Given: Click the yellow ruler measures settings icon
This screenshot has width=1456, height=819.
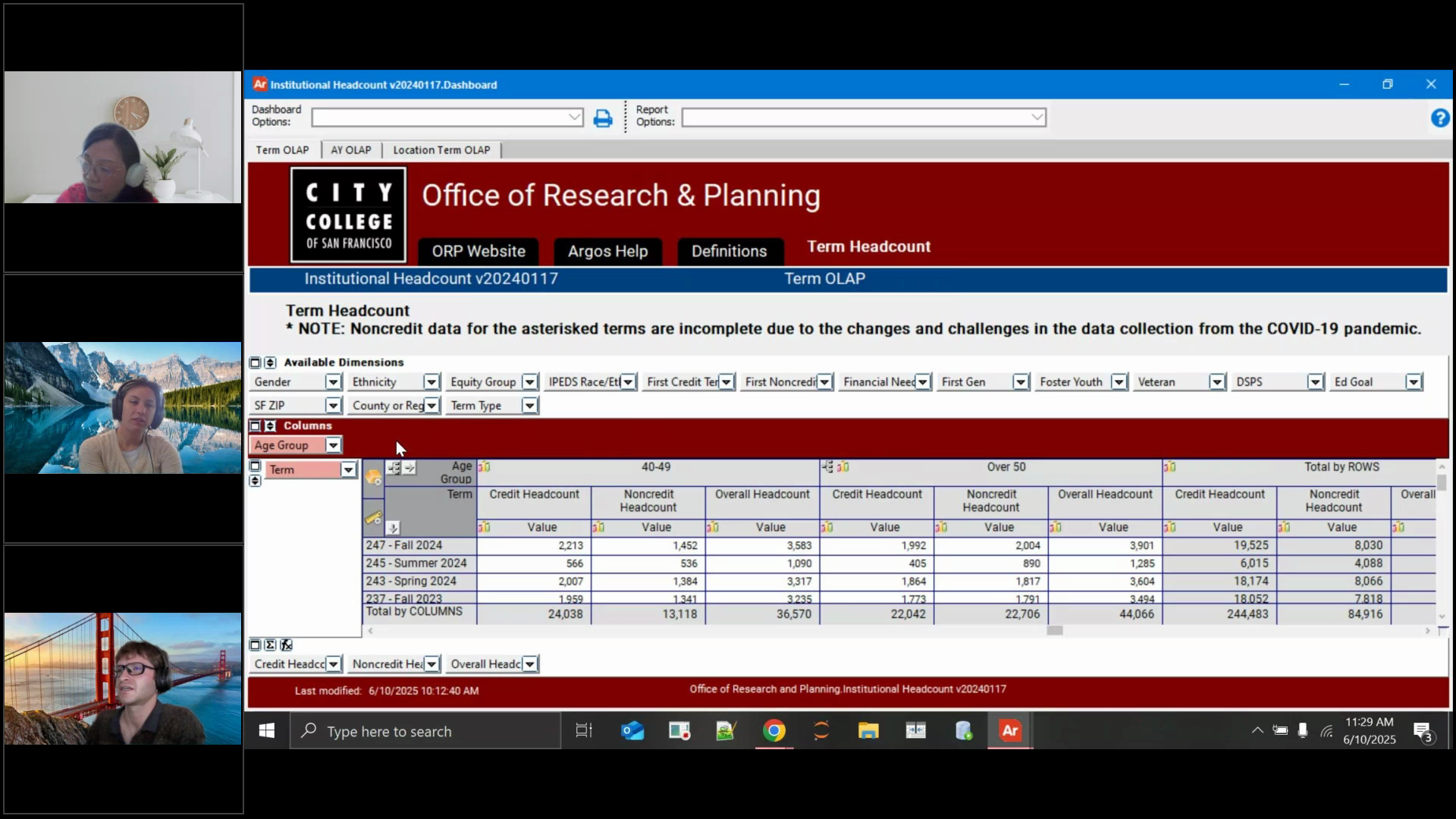Looking at the screenshot, I should click(x=372, y=518).
